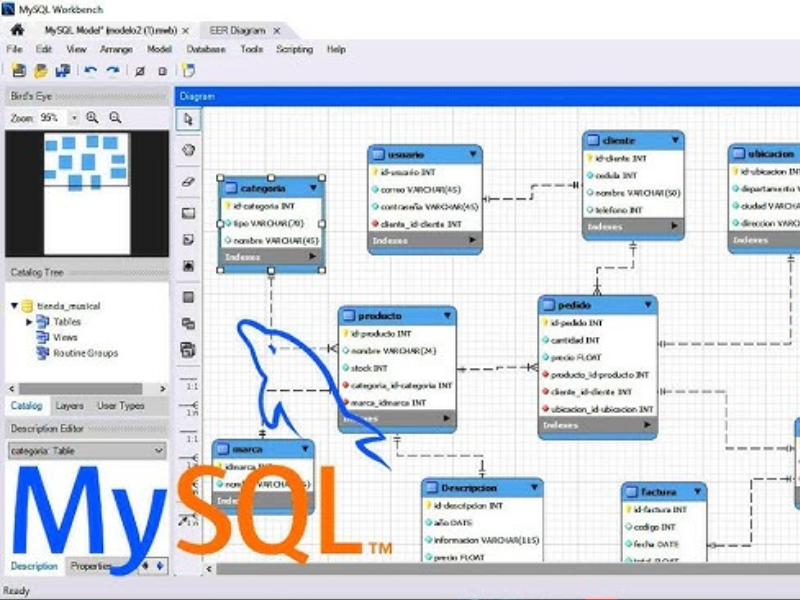Click the usuario table icon in header
Image resolution: width=800 pixels, height=600 pixels.
pyautogui.click(x=378, y=154)
